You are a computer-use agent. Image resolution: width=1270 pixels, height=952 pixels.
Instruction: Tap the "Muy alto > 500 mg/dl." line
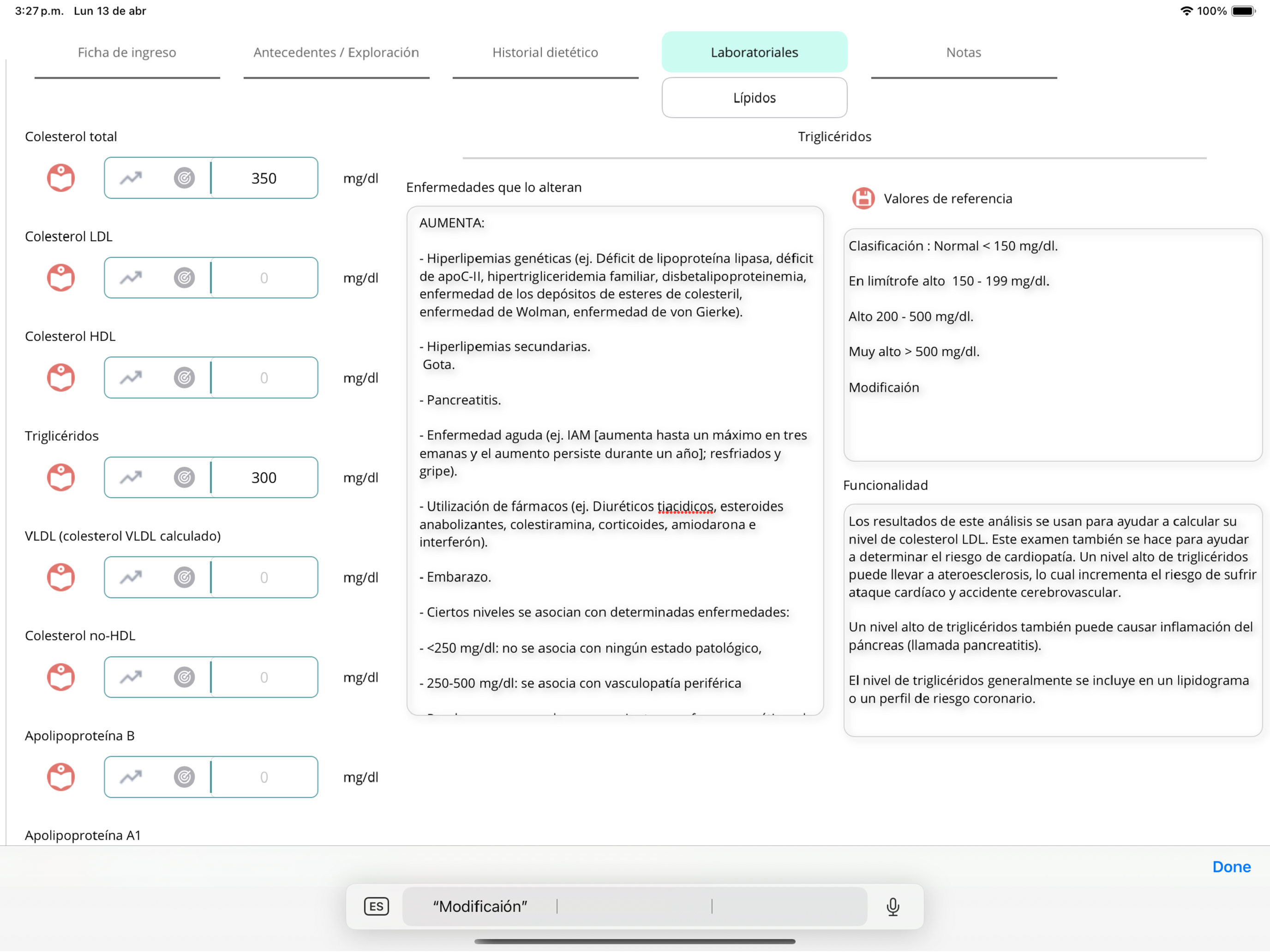(x=914, y=352)
